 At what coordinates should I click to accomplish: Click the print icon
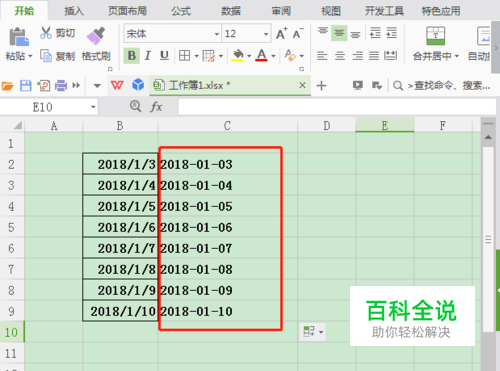pos(61,86)
